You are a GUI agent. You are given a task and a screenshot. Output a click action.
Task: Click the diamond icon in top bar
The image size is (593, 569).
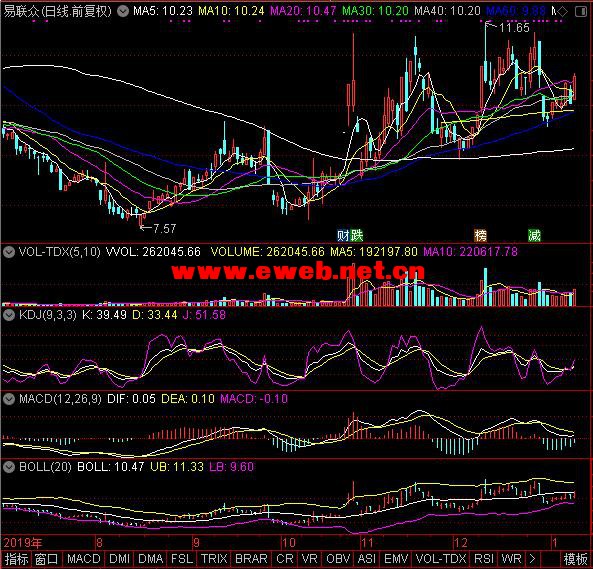click(x=563, y=12)
